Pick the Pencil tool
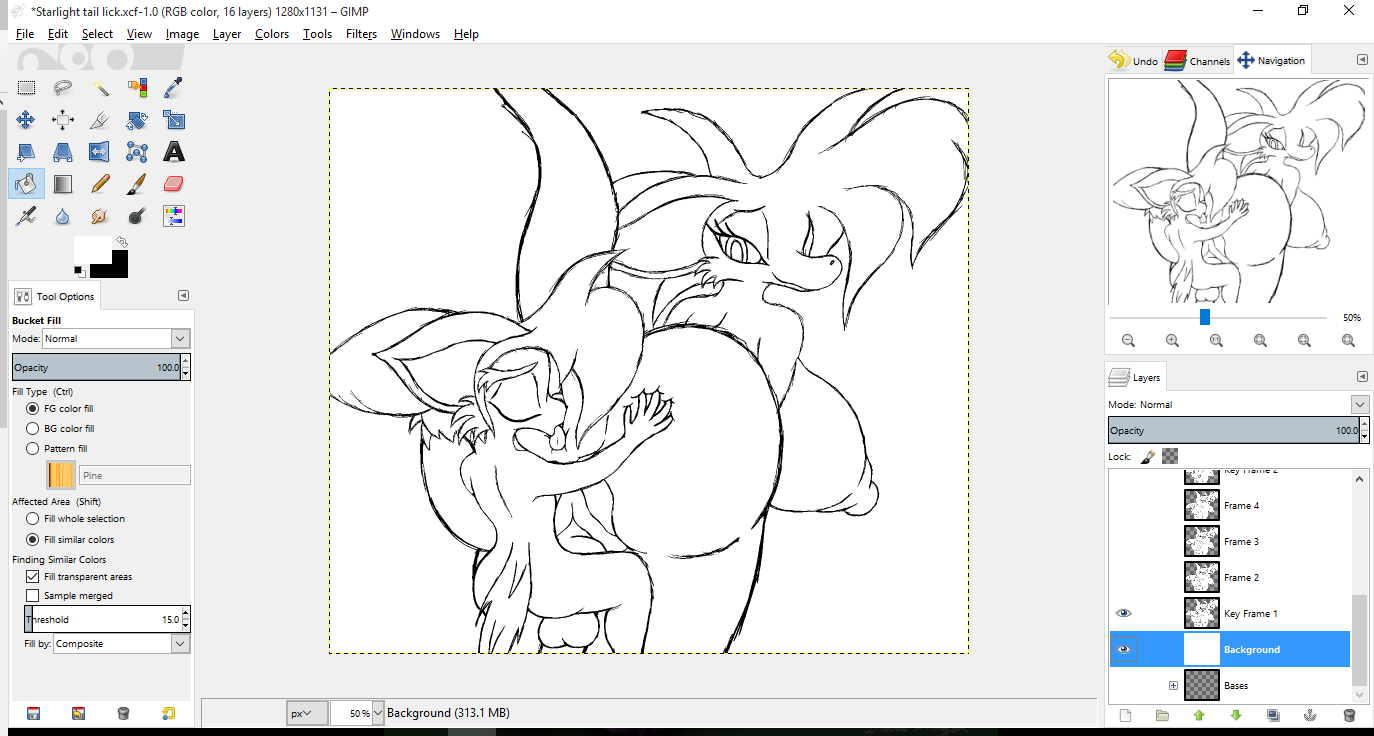This screenshot has height=736, width=1374. click(100, 184)
